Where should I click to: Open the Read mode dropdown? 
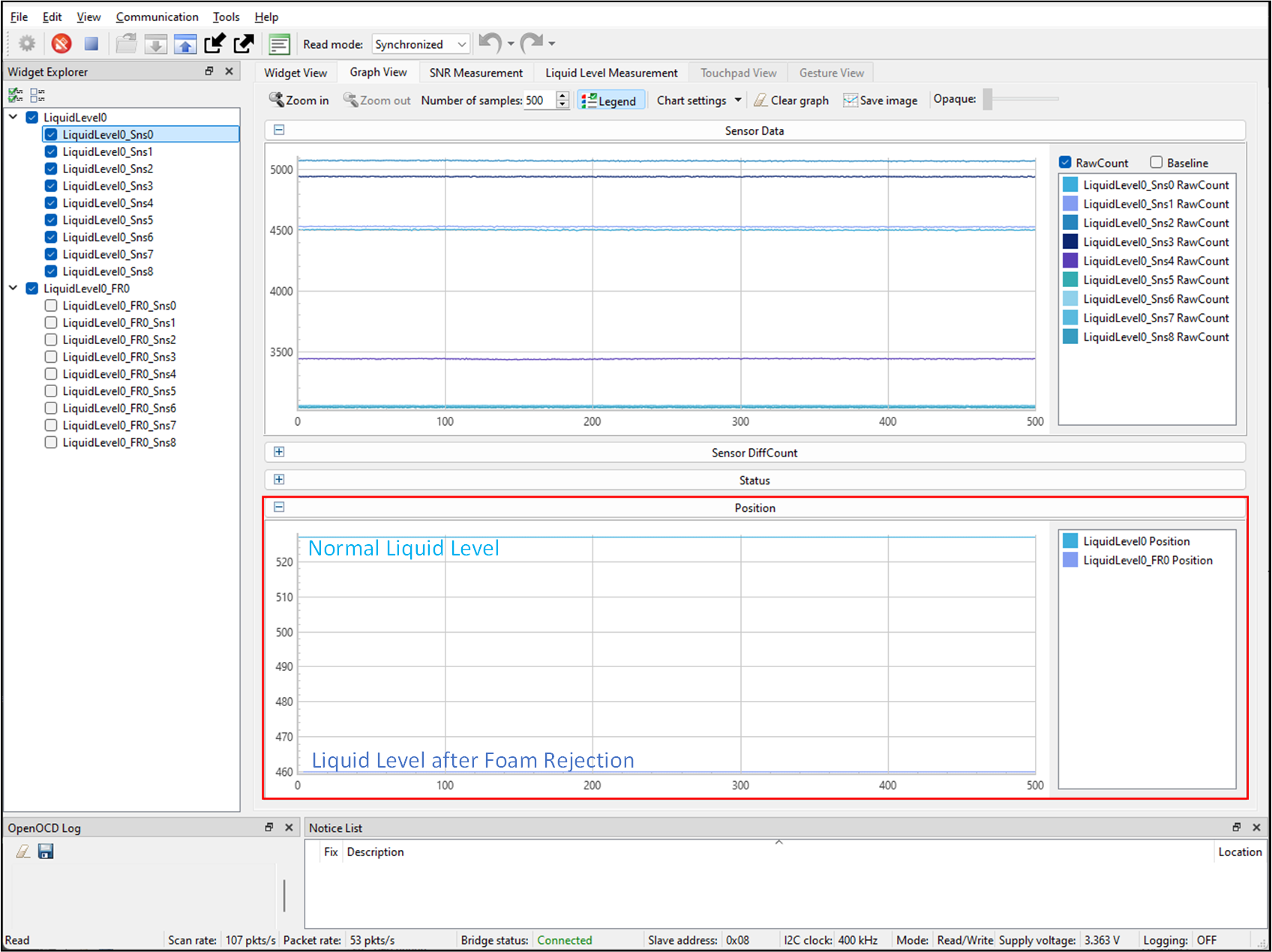(x=421, y=44)
